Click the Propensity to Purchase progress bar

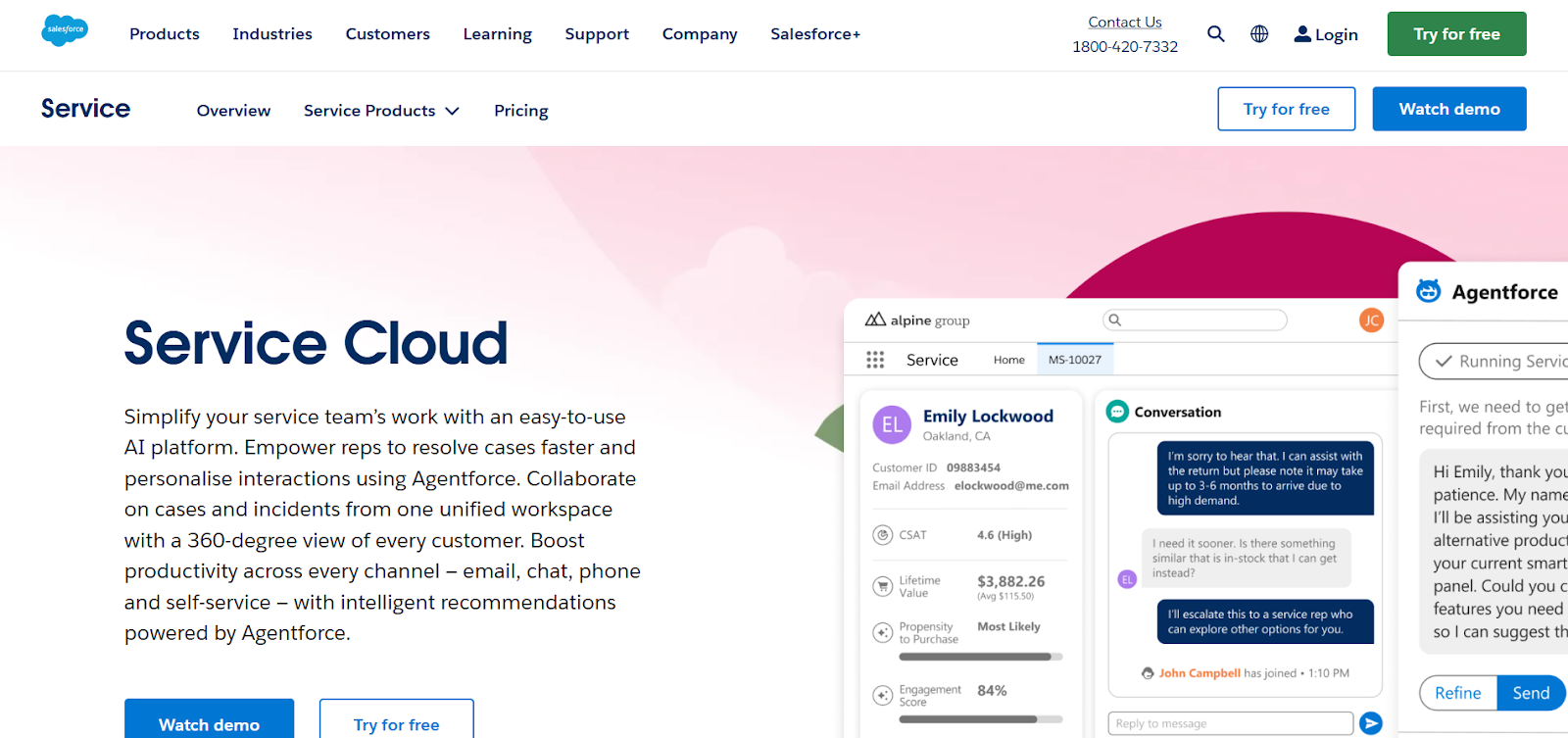click(x=980, y=657)
